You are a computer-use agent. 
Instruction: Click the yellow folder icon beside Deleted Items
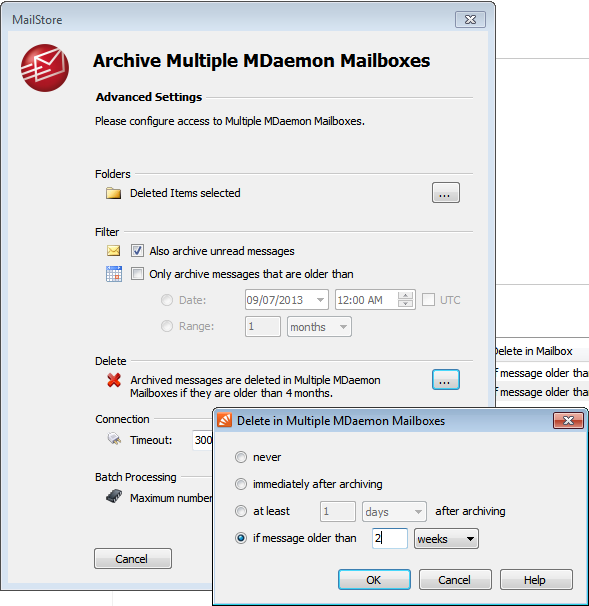coord(114,193)
